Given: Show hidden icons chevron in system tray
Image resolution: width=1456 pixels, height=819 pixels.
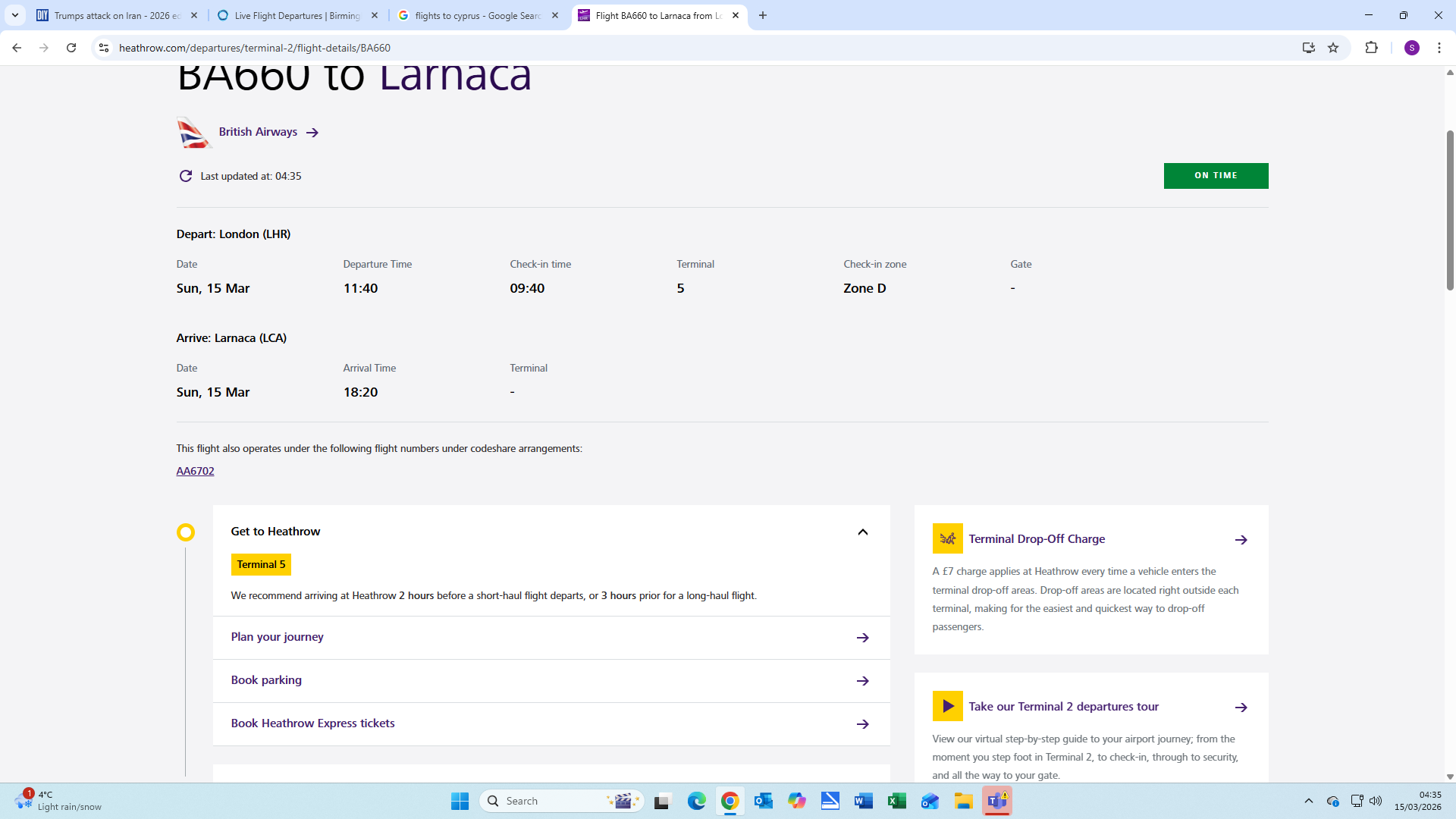Looking at the screenshot, I should [1308, 801].
